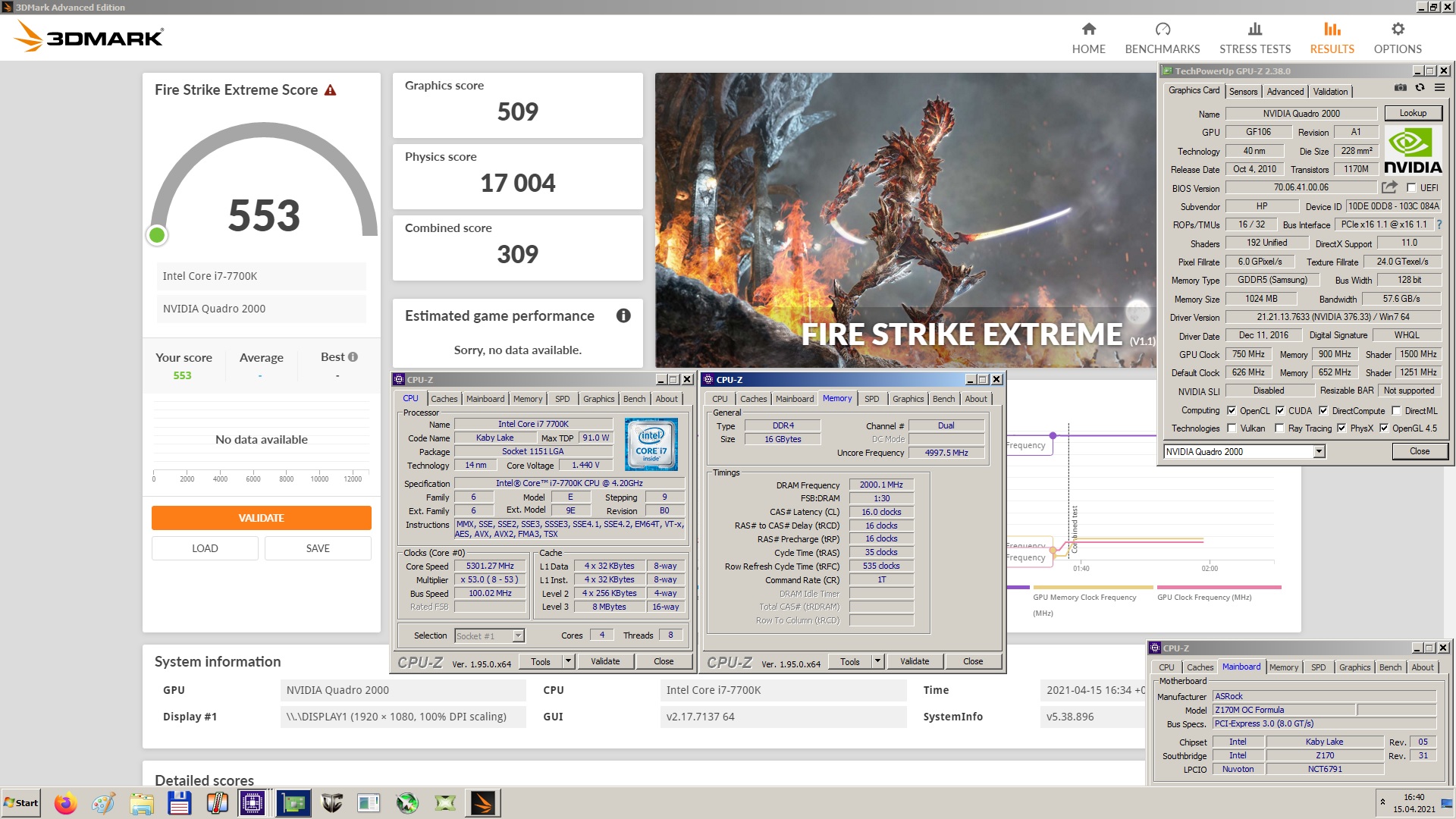Take GPU-Z screenshot with camera icon
This screenshot has width=1456, height=819.
point(1400,88)
